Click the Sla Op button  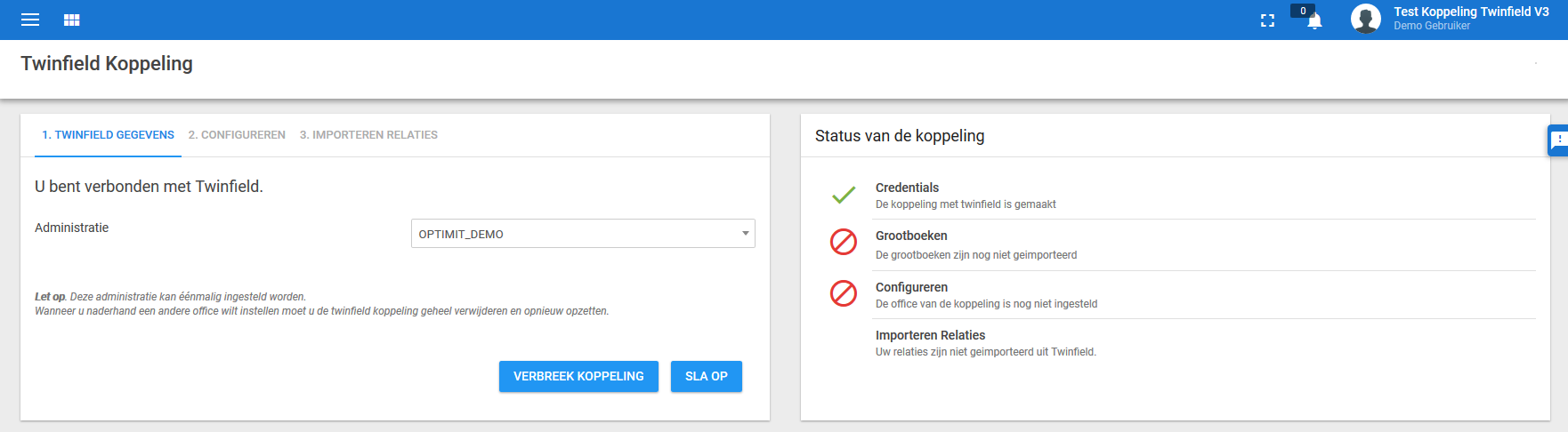pyautogui.click(x=707, y=376)
